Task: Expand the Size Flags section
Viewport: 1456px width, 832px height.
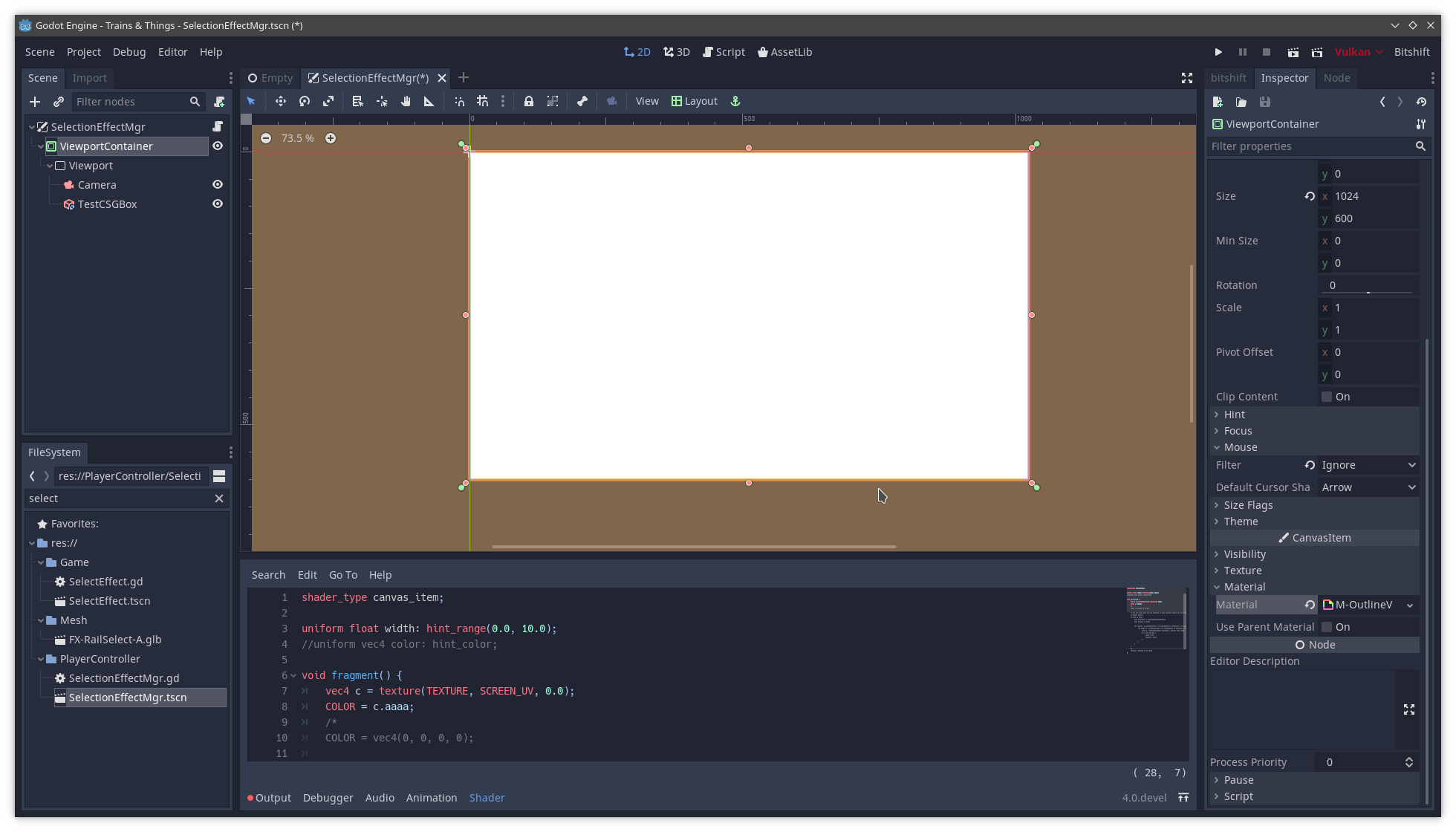Action: click(1248, 505)
